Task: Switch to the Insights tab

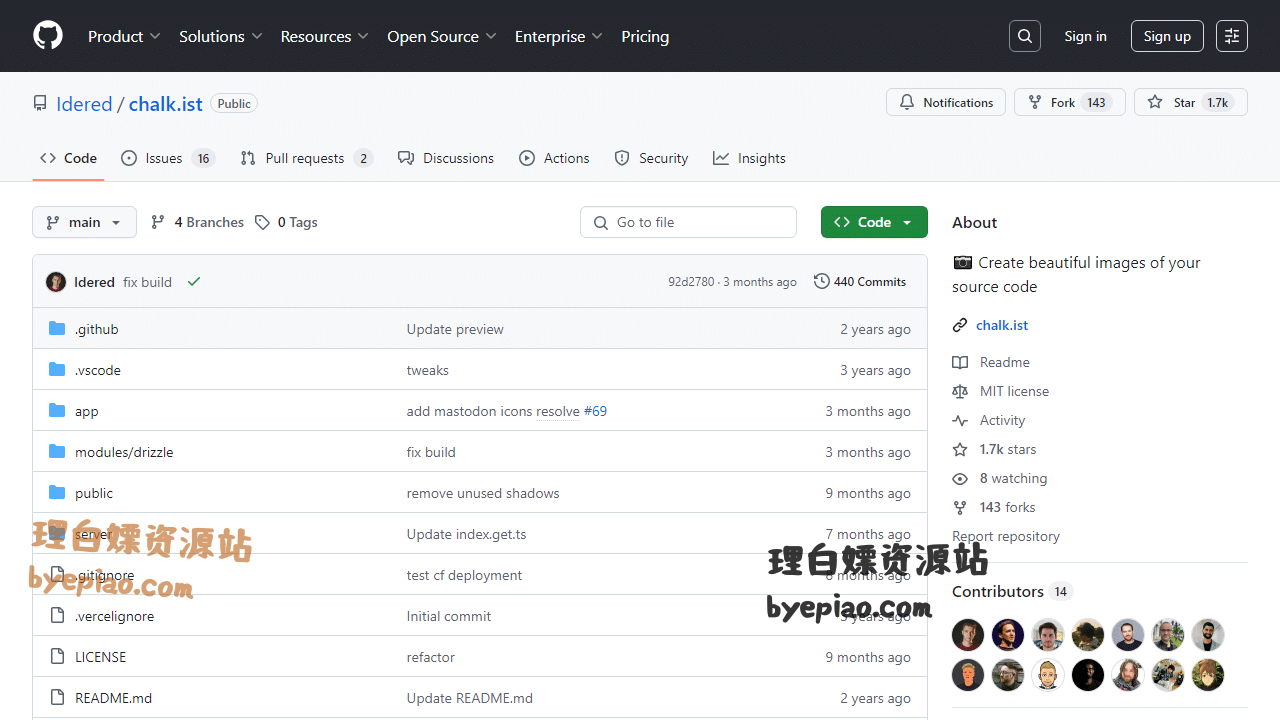Action: click(749, 158)
